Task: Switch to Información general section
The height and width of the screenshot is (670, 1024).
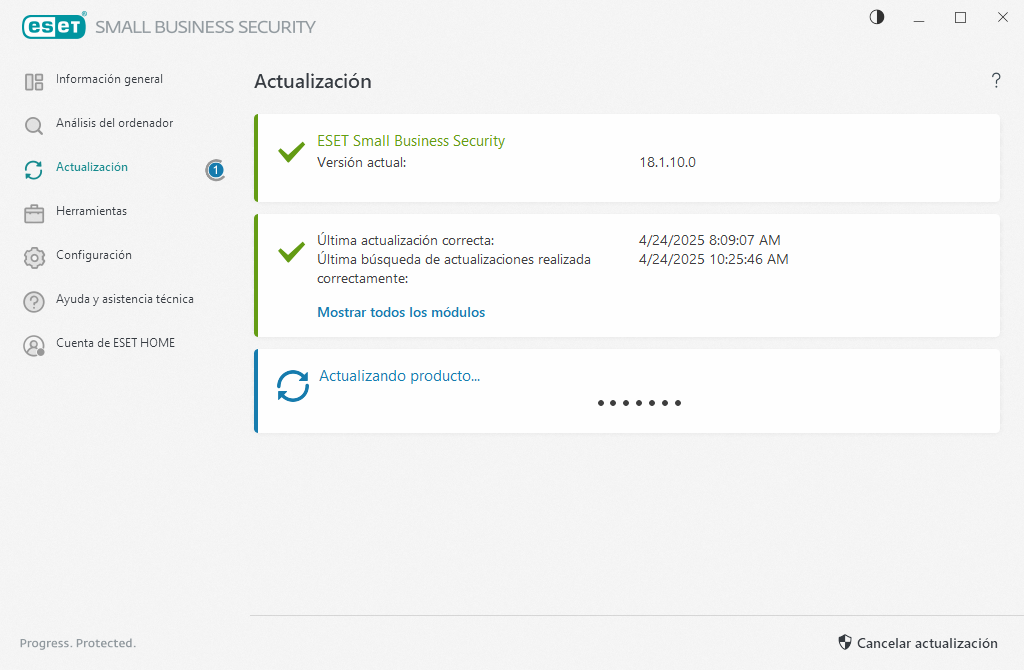Action: 110,80
